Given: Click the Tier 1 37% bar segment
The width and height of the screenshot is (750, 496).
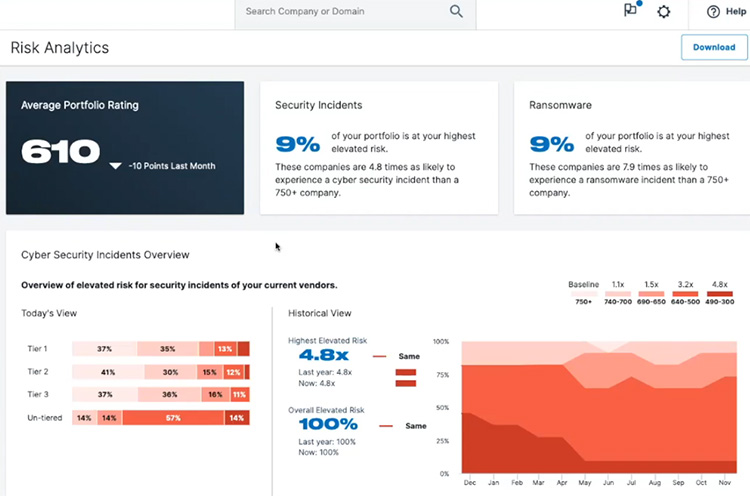Looking at the screenshot, I should click(x=104, y=349).
